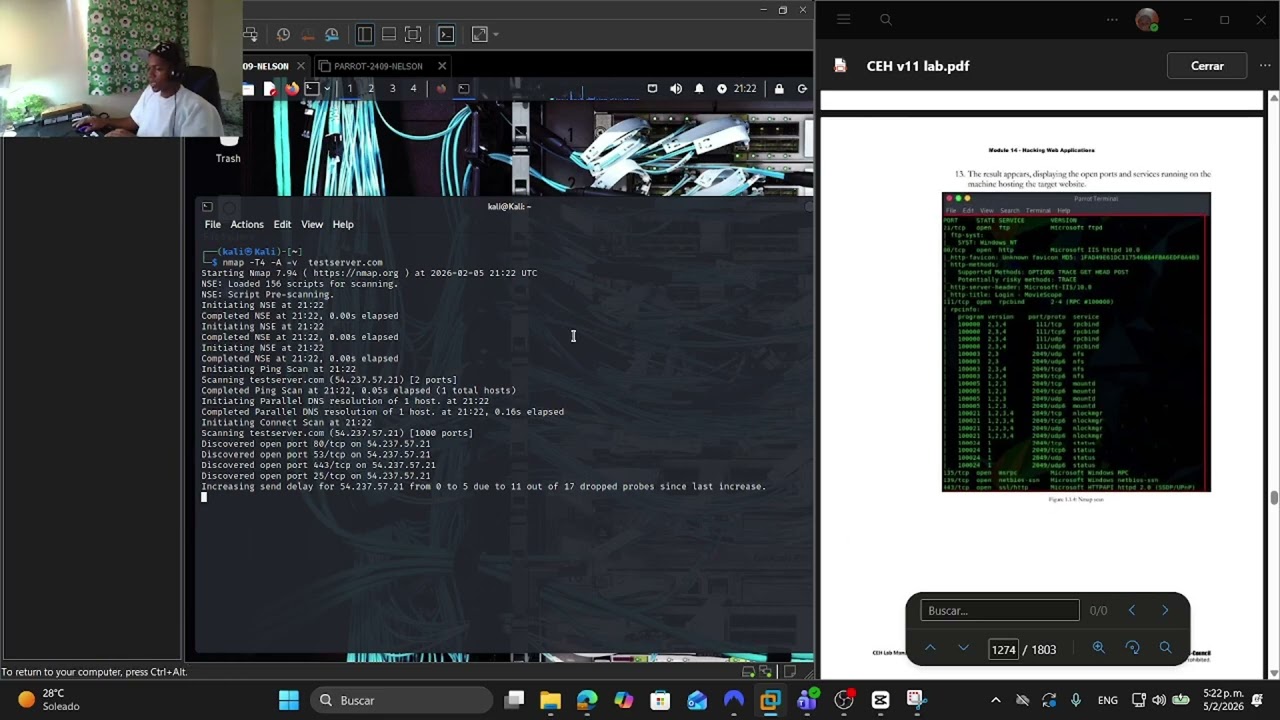Close the PARROT-2409-NELSON tab
Viewport: 1280px width, 720px height.
point(442,66)
